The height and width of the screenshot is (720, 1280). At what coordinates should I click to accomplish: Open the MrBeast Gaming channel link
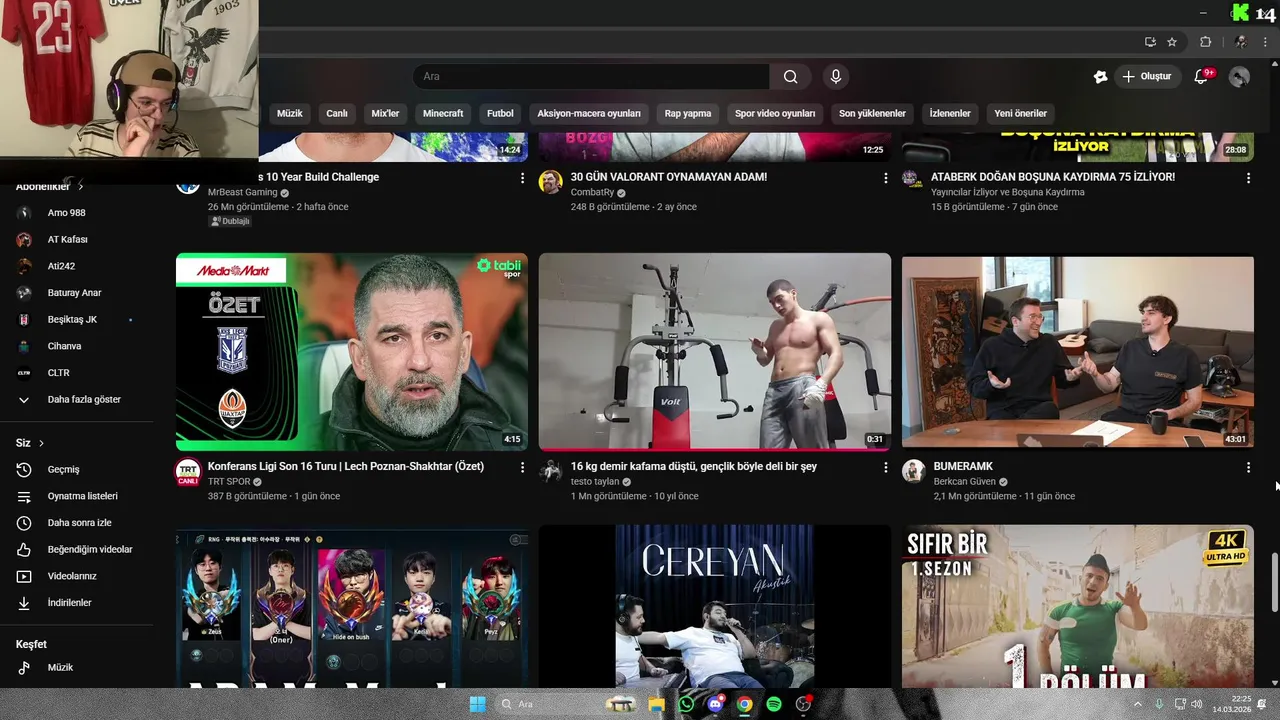click(242, 192)
